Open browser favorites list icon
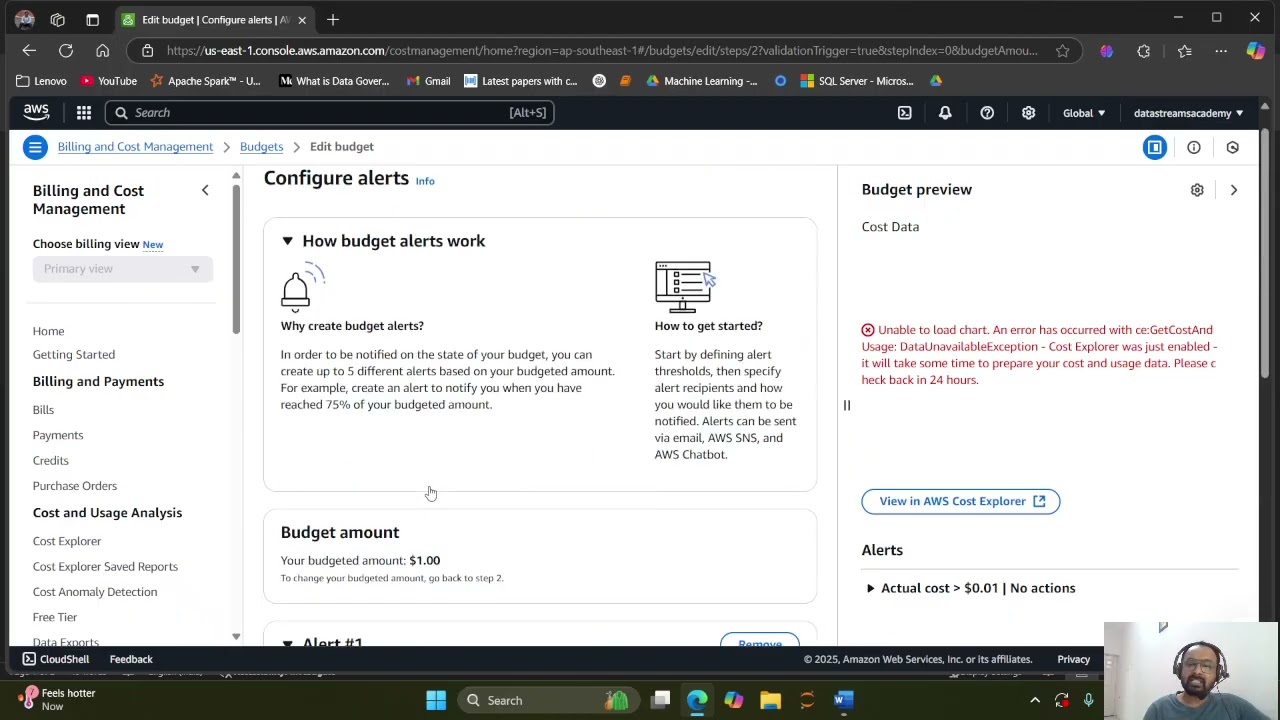The width and height of the screenshot is (1280, 720). [x=1185, y=51]
